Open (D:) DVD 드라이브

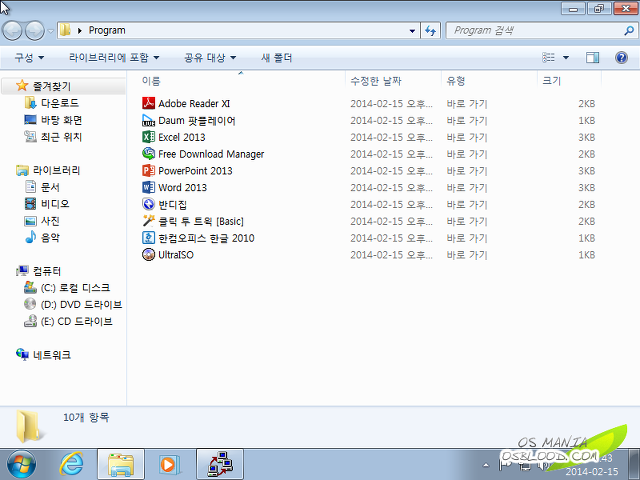point(81,304)
